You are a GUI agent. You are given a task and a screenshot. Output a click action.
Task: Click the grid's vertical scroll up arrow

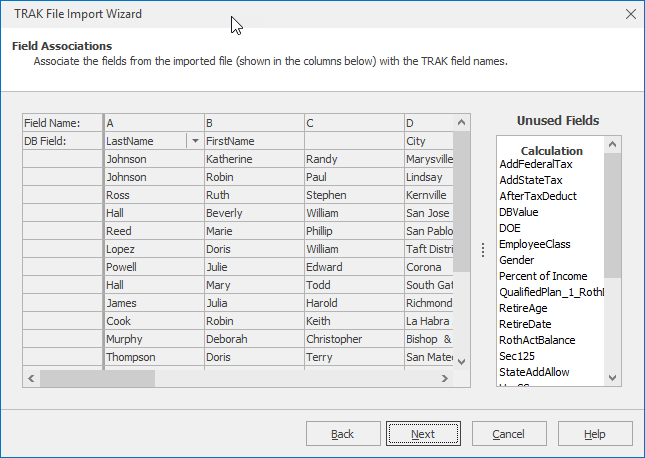tap(463, 122)
